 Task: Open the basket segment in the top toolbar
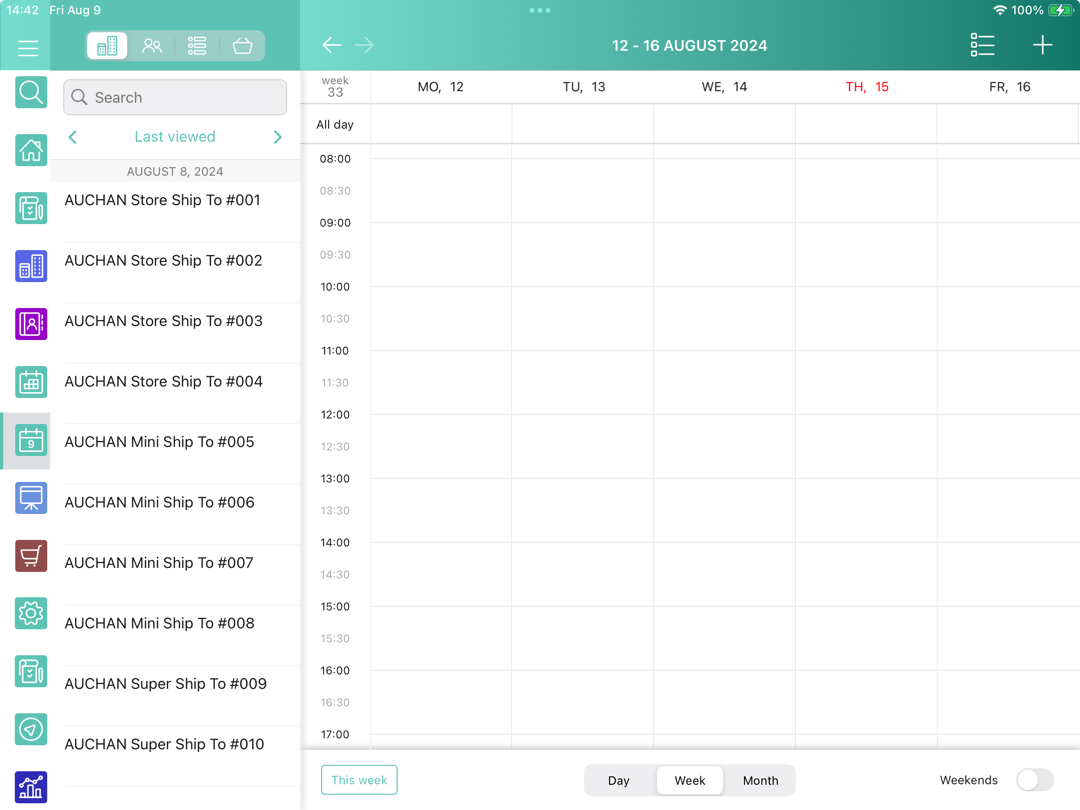tap(242, 45)
